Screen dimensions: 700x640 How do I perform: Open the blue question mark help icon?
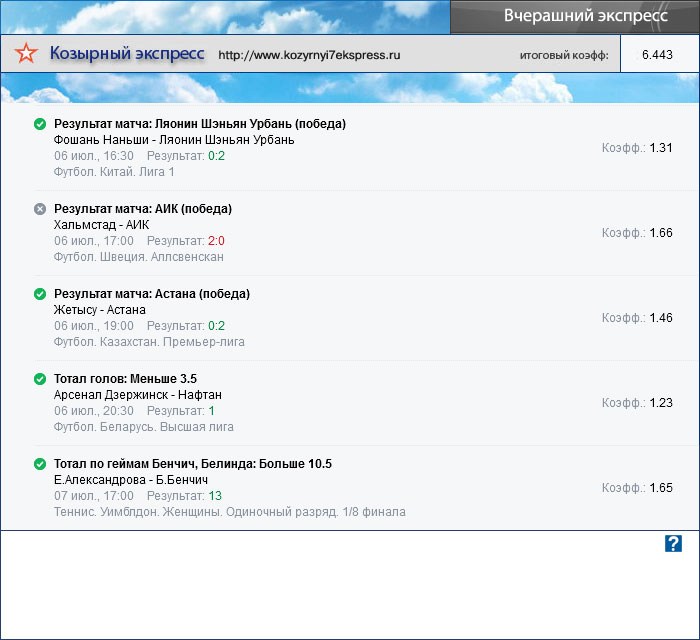click(x=673, y=544)
